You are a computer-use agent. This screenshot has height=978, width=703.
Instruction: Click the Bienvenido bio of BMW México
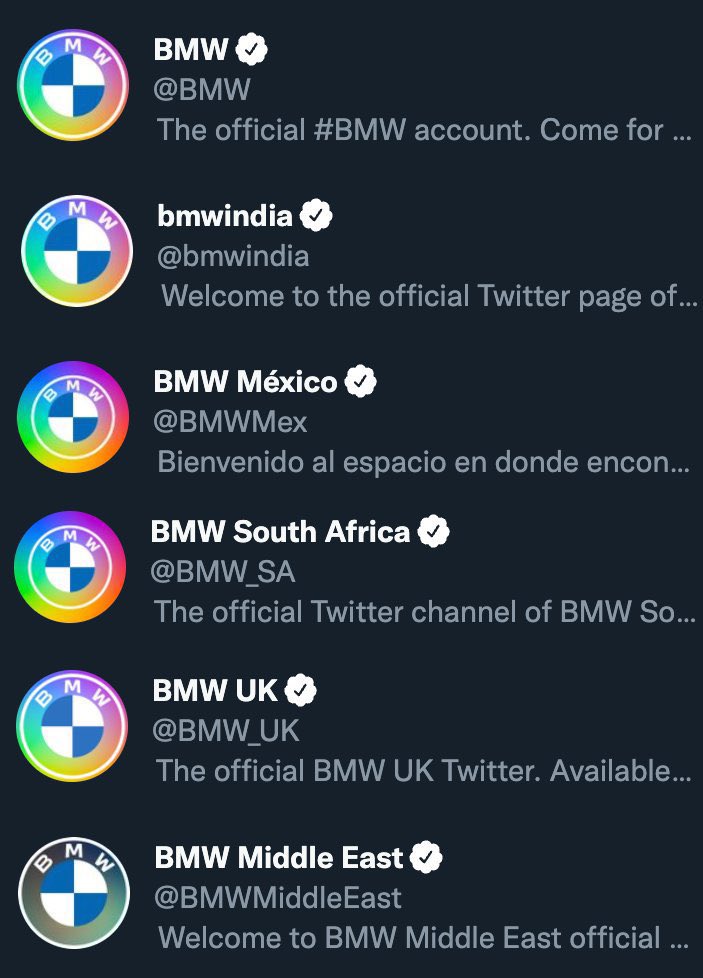(422, 462)
